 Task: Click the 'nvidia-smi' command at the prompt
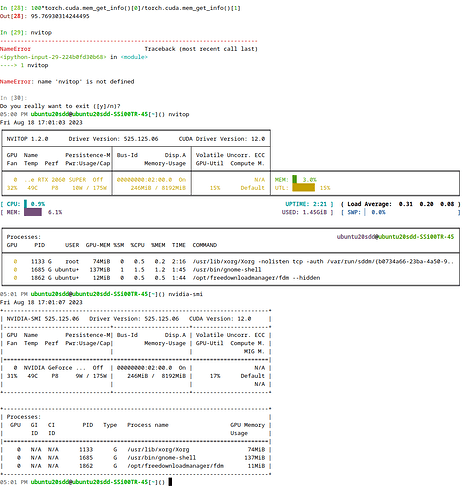pos(186,294)
